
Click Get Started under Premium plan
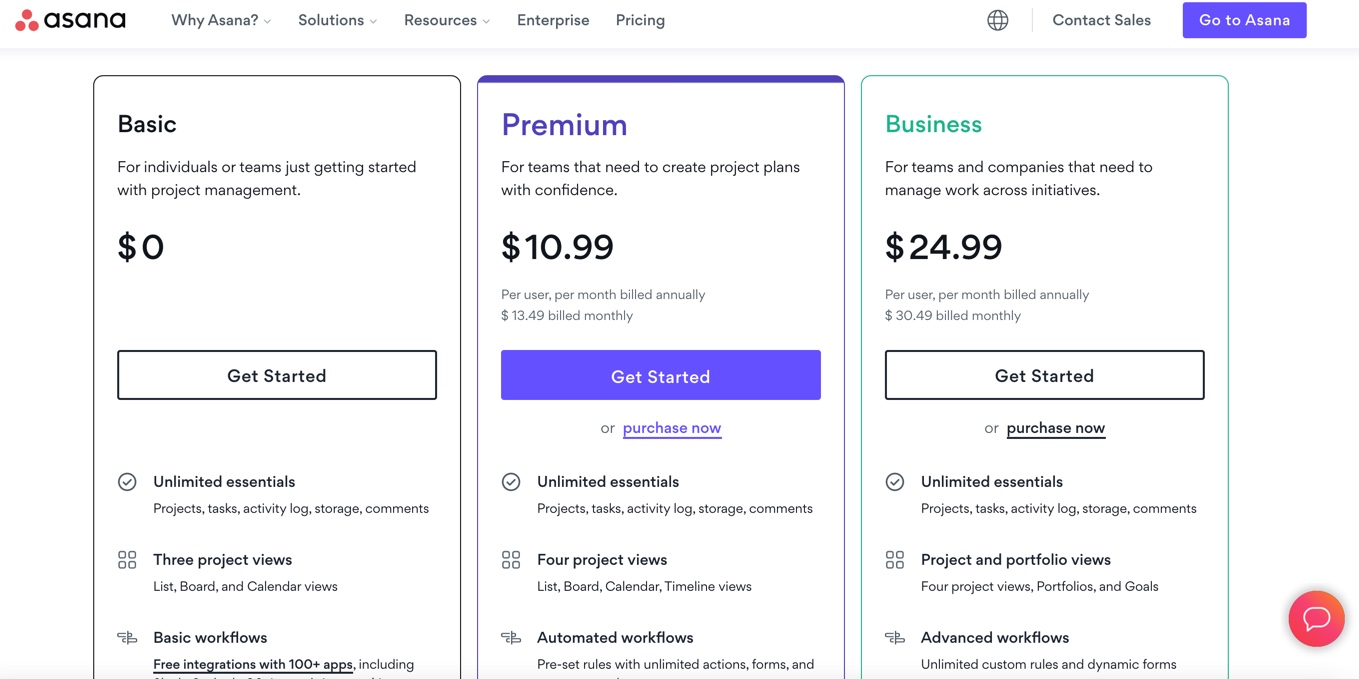(x=661, y=376)
